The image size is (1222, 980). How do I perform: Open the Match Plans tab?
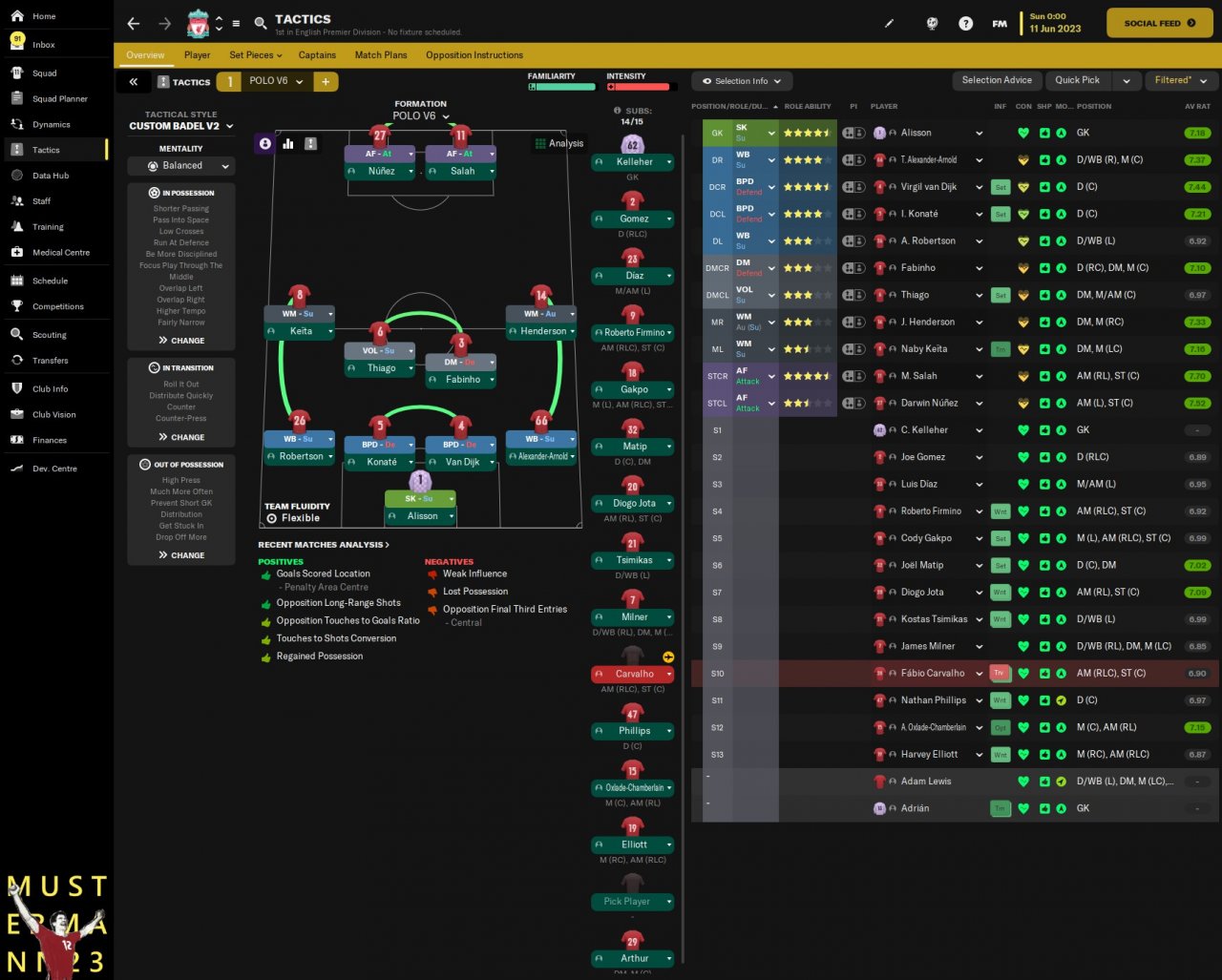381,55
